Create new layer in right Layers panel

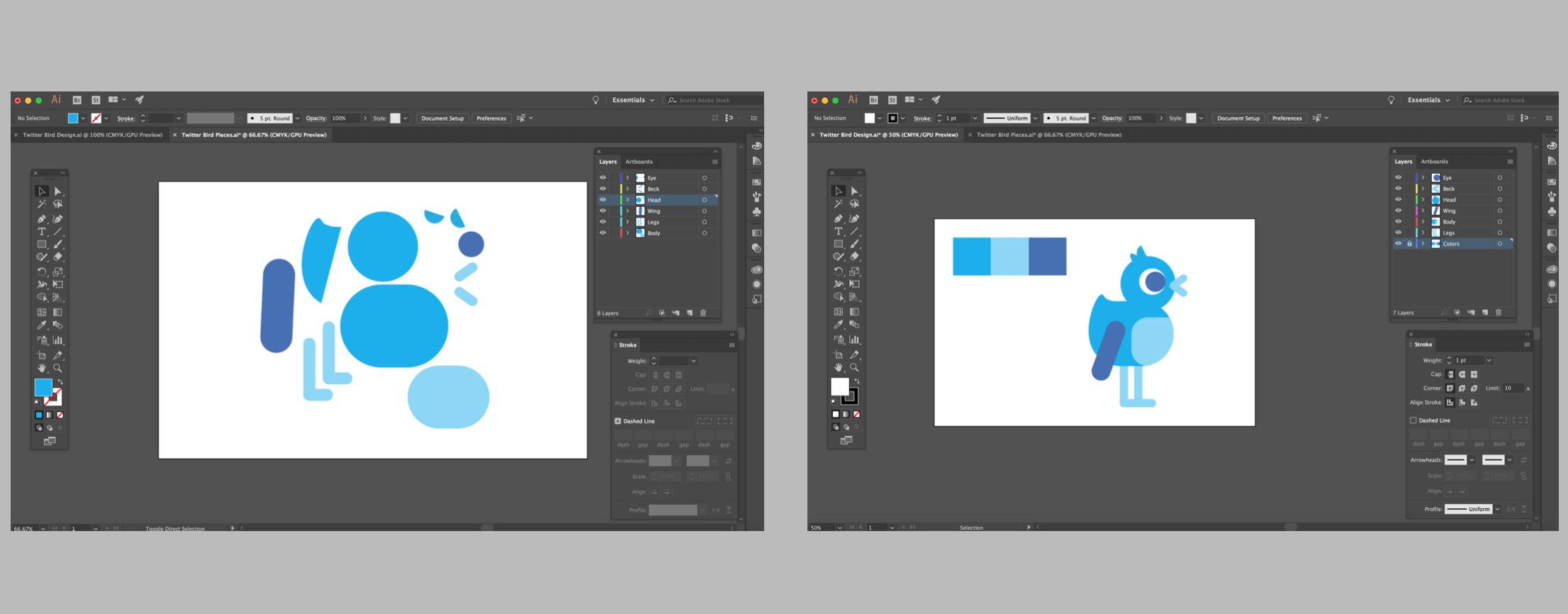pyautogui.click(x=1485, y=313)
